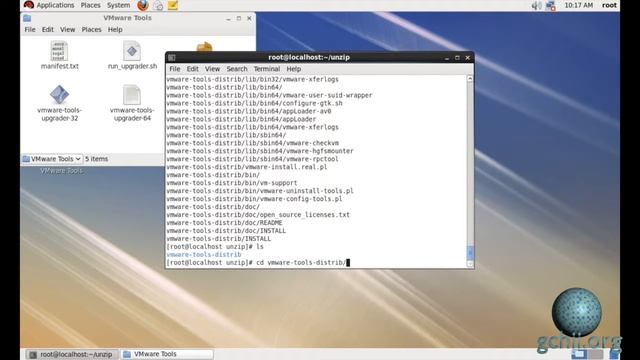Open the System menu in top panel

click(x=118, y=5)
